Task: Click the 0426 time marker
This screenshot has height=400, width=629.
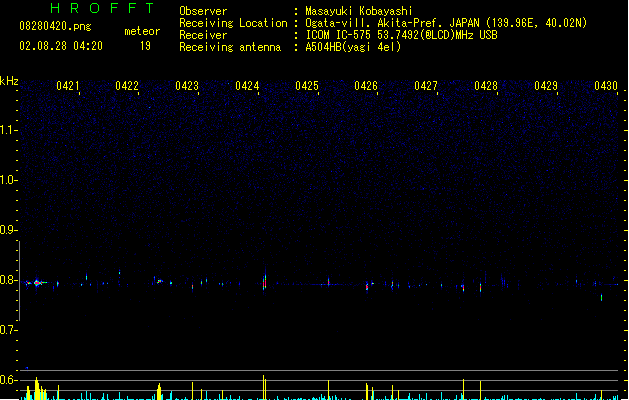Action: pos(366,86)
